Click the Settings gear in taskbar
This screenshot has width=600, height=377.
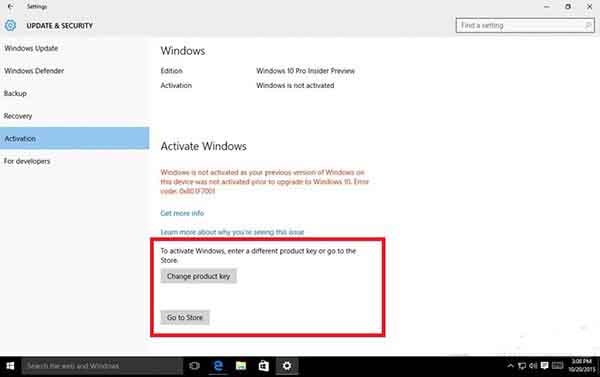[287, 366]
